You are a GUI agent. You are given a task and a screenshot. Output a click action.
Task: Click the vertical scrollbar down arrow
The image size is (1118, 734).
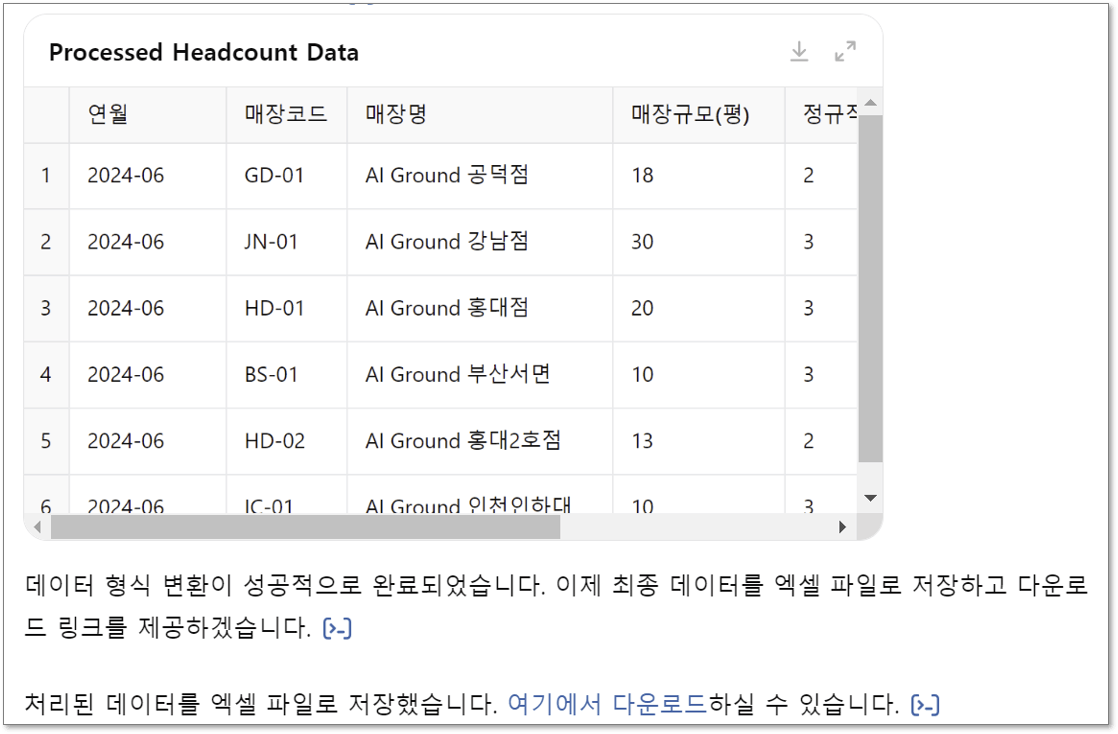tap(870, 498)
